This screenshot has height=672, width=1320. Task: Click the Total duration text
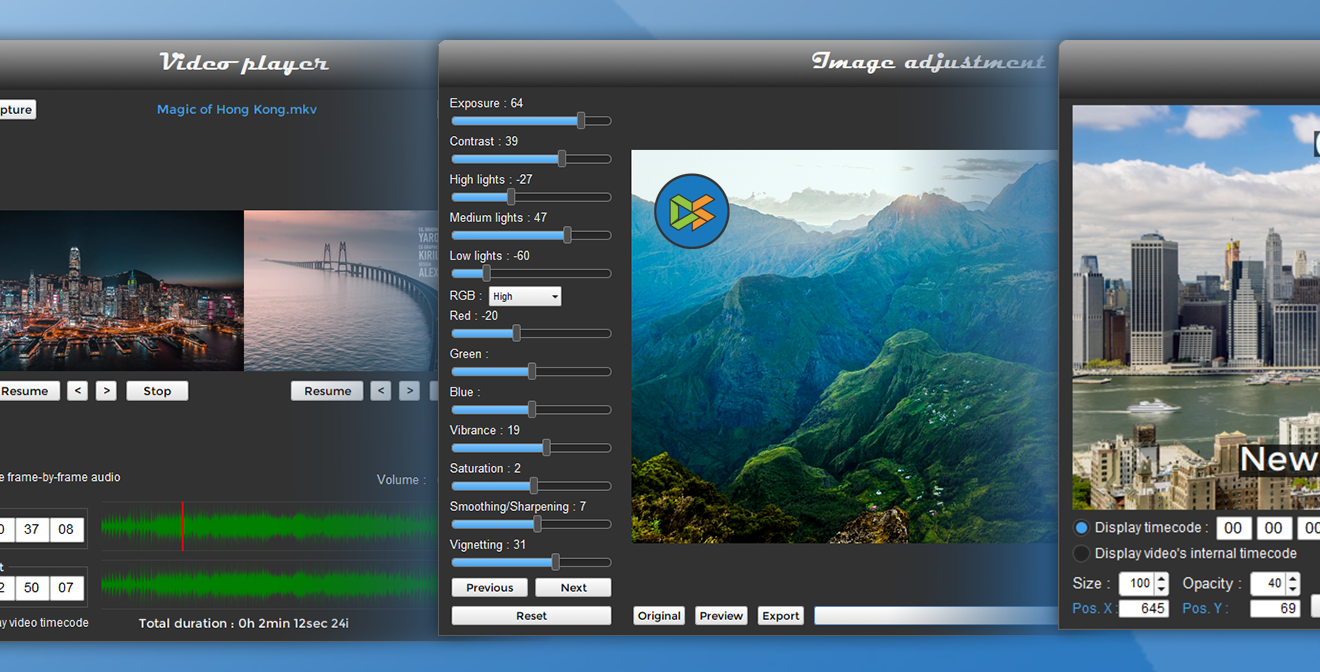pyautogui.click(x=244, y=623)
